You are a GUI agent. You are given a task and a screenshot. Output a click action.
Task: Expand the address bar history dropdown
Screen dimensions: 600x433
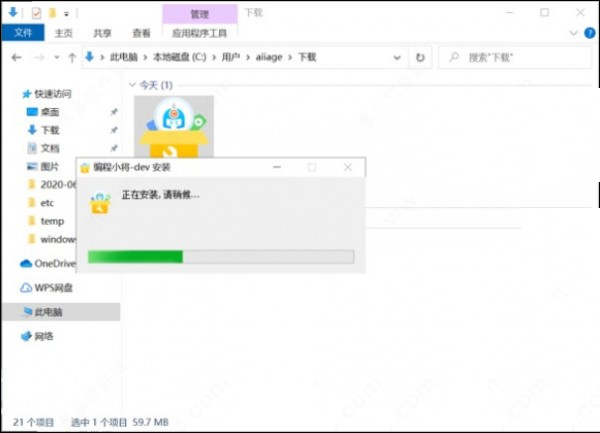[397, 58]
